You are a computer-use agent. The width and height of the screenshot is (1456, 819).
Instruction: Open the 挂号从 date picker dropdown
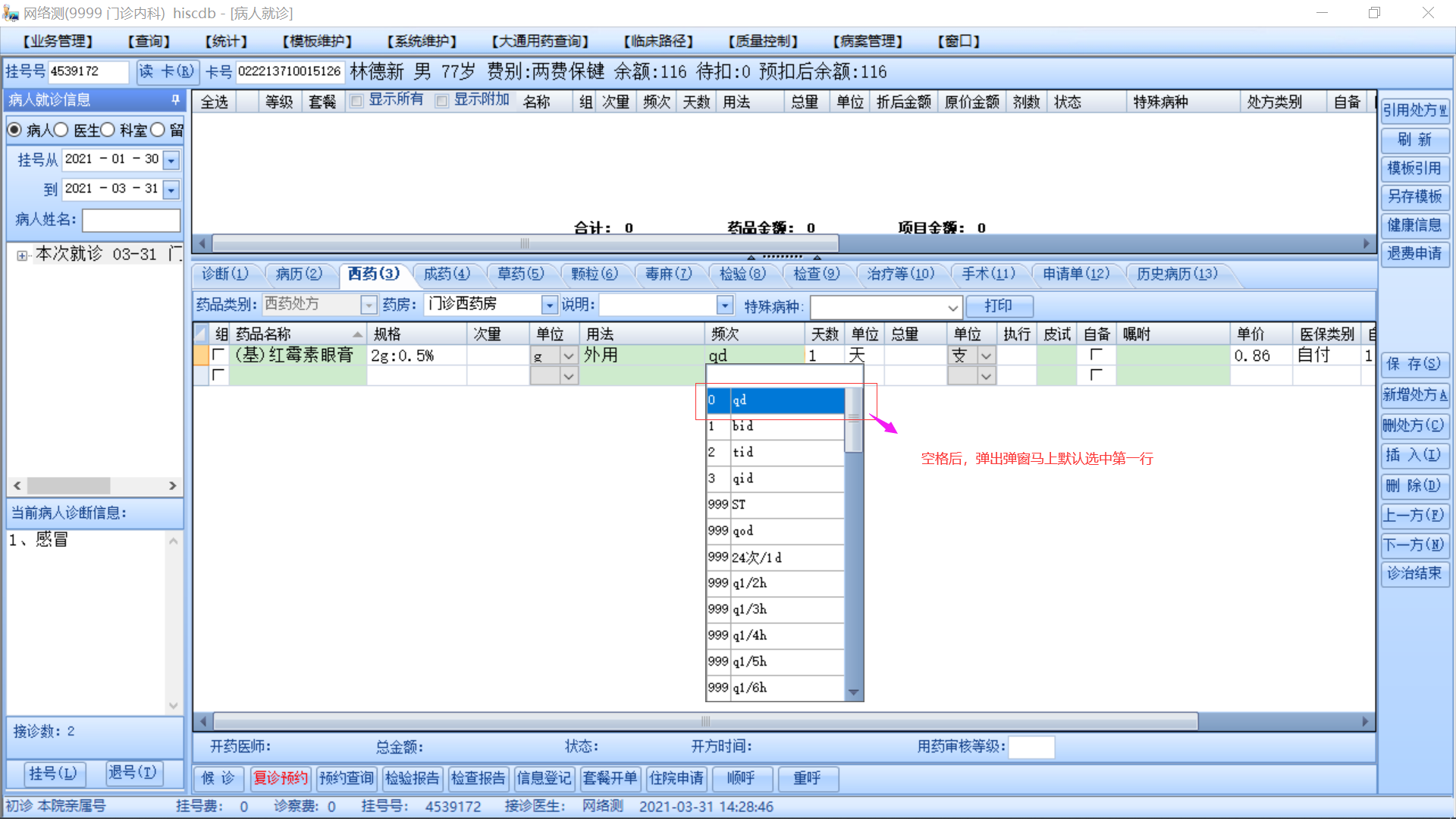pos(171,160)
